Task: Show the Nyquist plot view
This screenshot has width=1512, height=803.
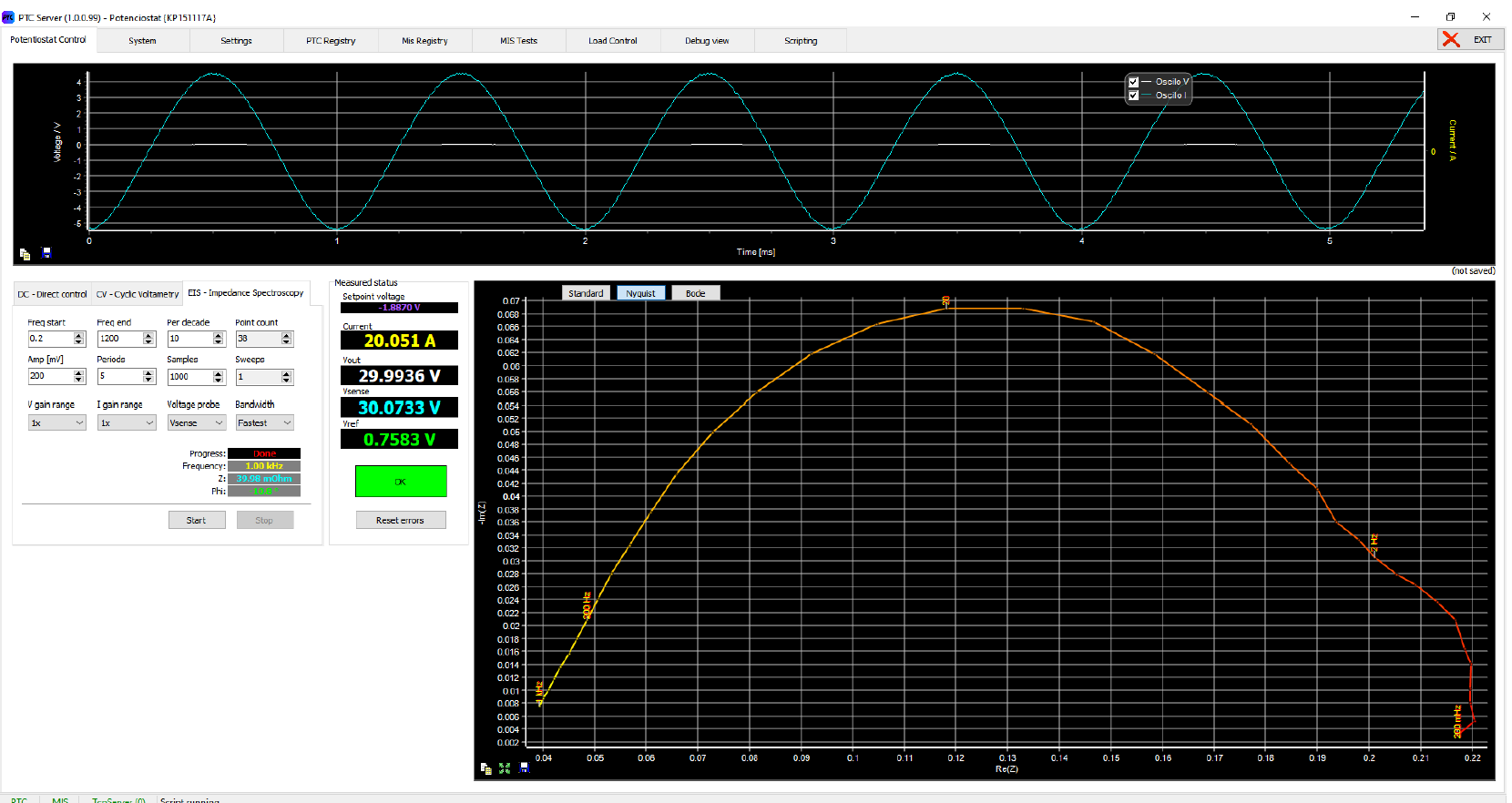Action: click(640, 293)
